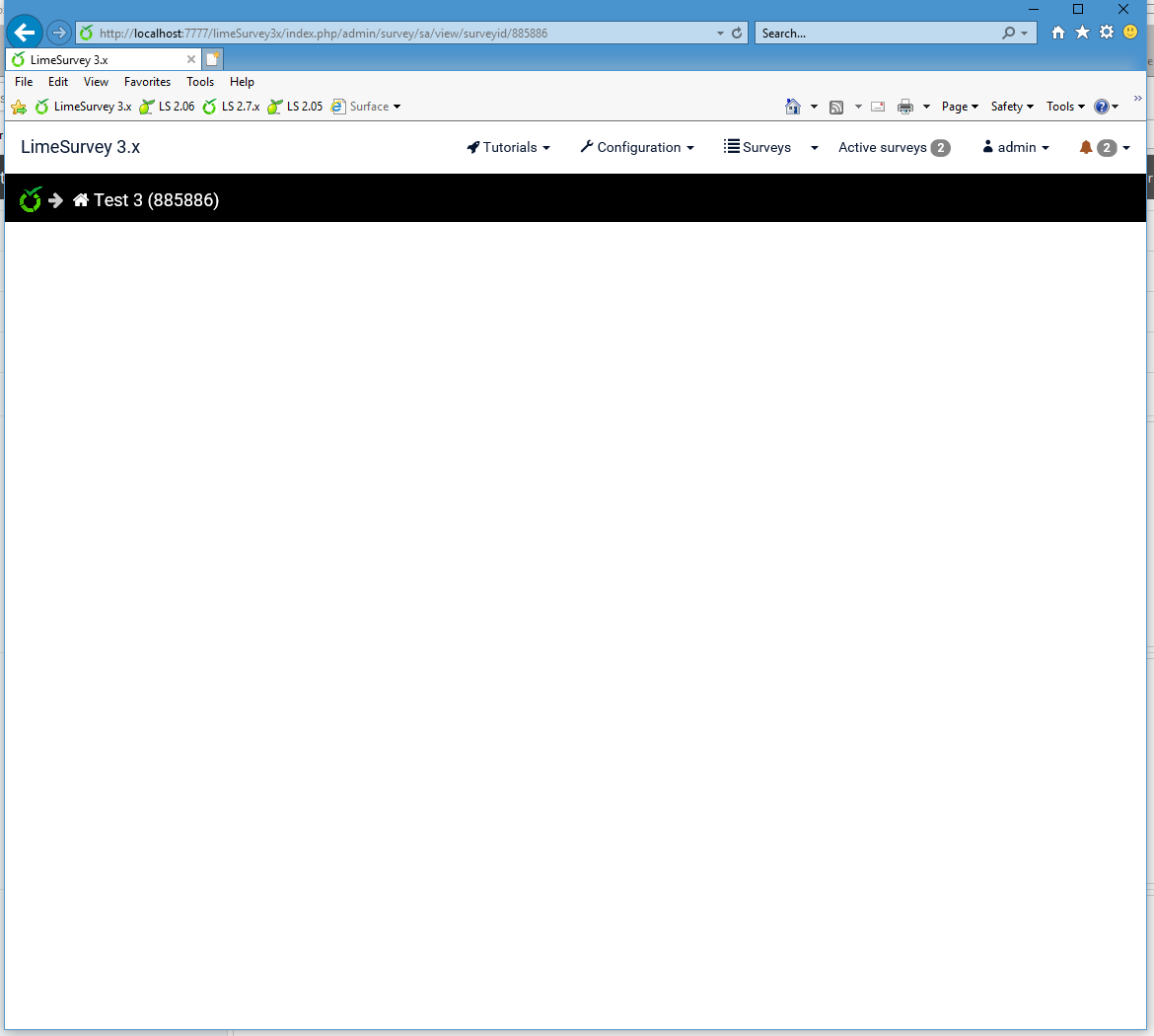Open the browser settings gear icon
This screenshot has width=1154, height=1036.
[1107, 33]
